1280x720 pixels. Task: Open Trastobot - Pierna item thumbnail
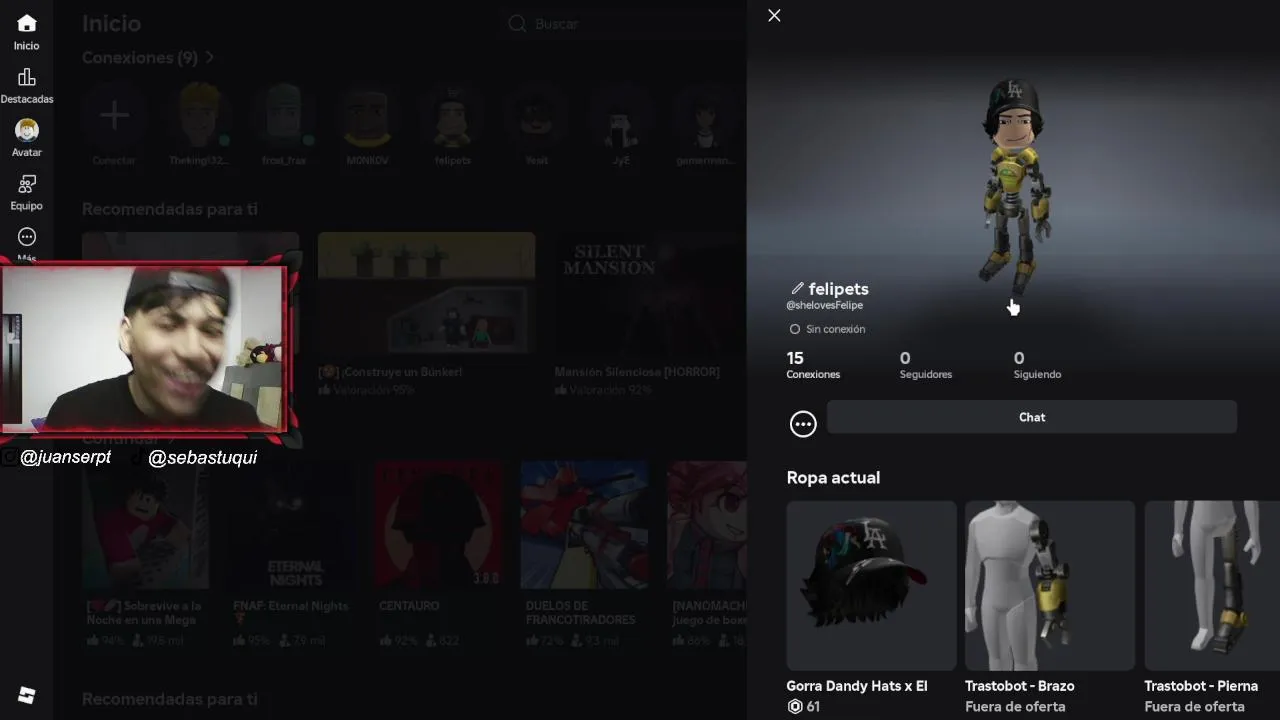pyautogui.click(x=1212, y=585)
